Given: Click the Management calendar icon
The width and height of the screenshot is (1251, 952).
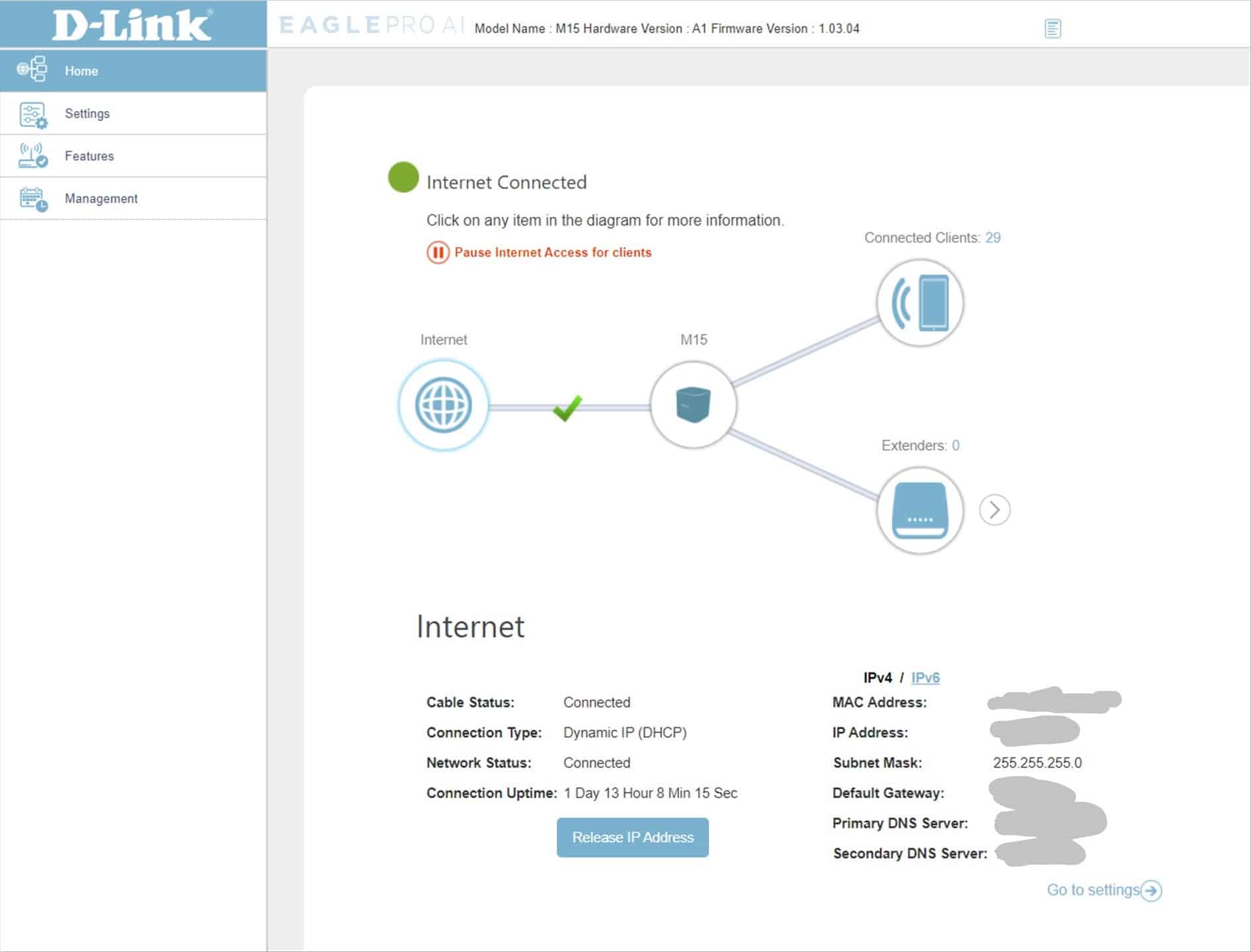Looking at the screenshot, I should click(33, 199).
